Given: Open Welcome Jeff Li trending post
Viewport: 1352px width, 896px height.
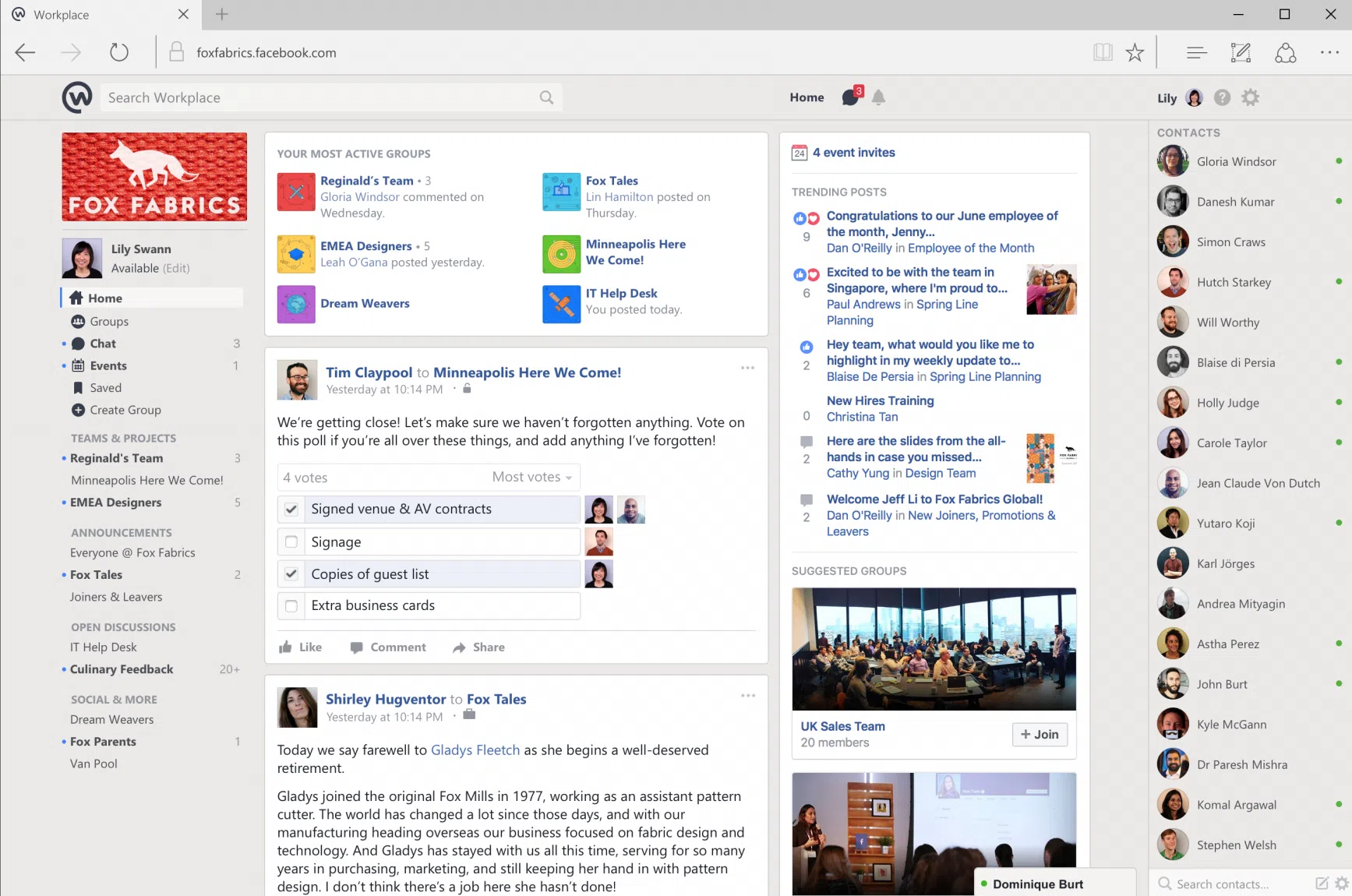Looking at the screenshot, I should [934, 499].
